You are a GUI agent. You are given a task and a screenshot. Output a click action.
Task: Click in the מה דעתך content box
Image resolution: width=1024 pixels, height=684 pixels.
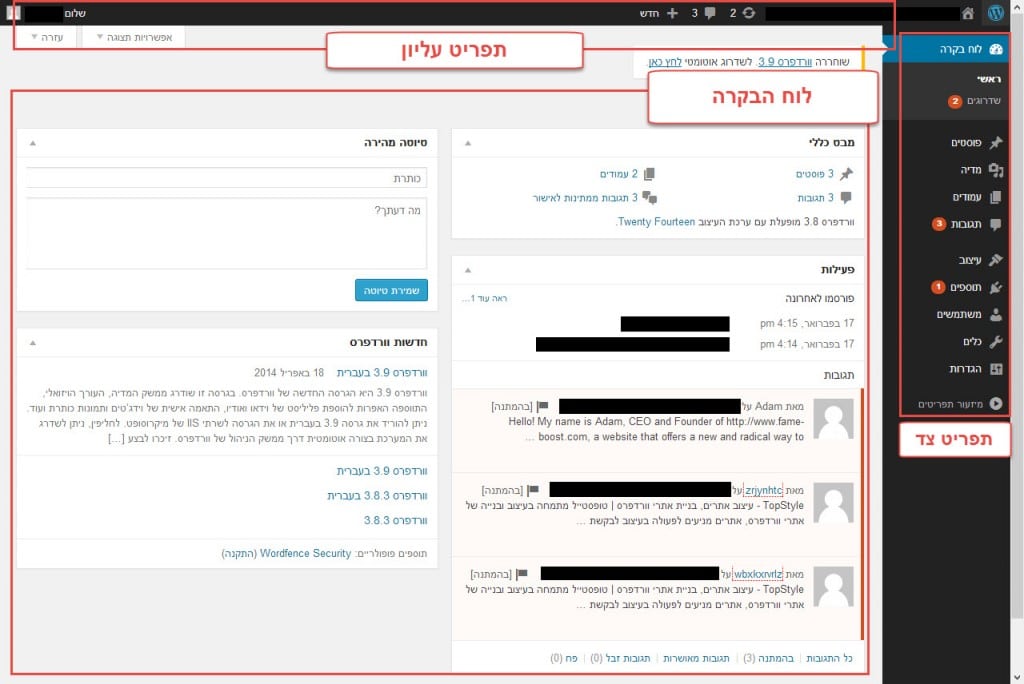click(x=227, y=233)
